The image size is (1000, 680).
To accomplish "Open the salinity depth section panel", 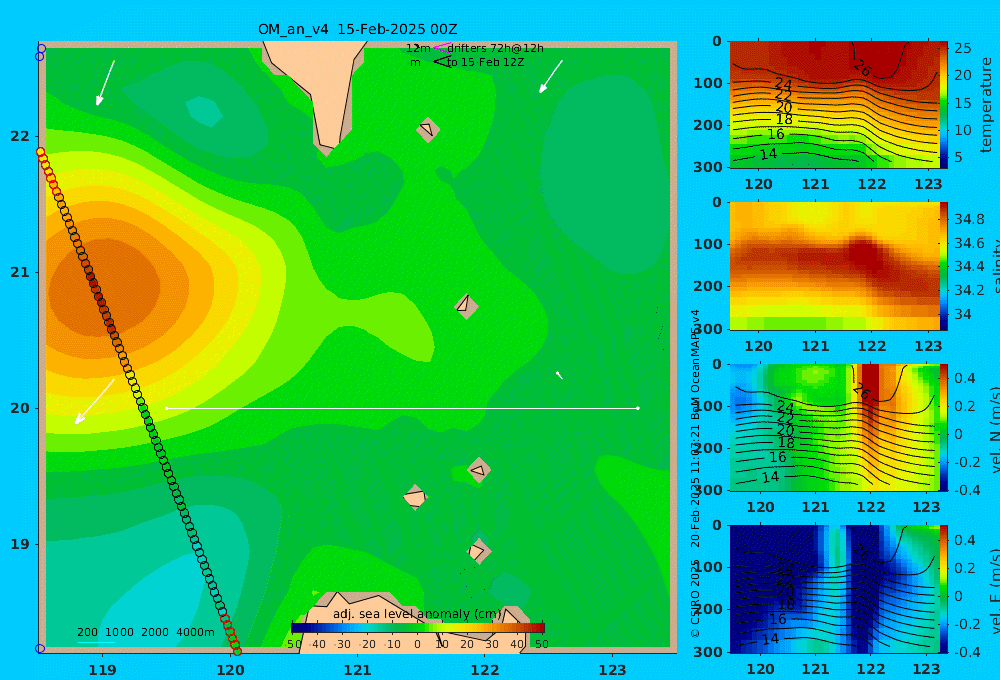I will 834,266.
